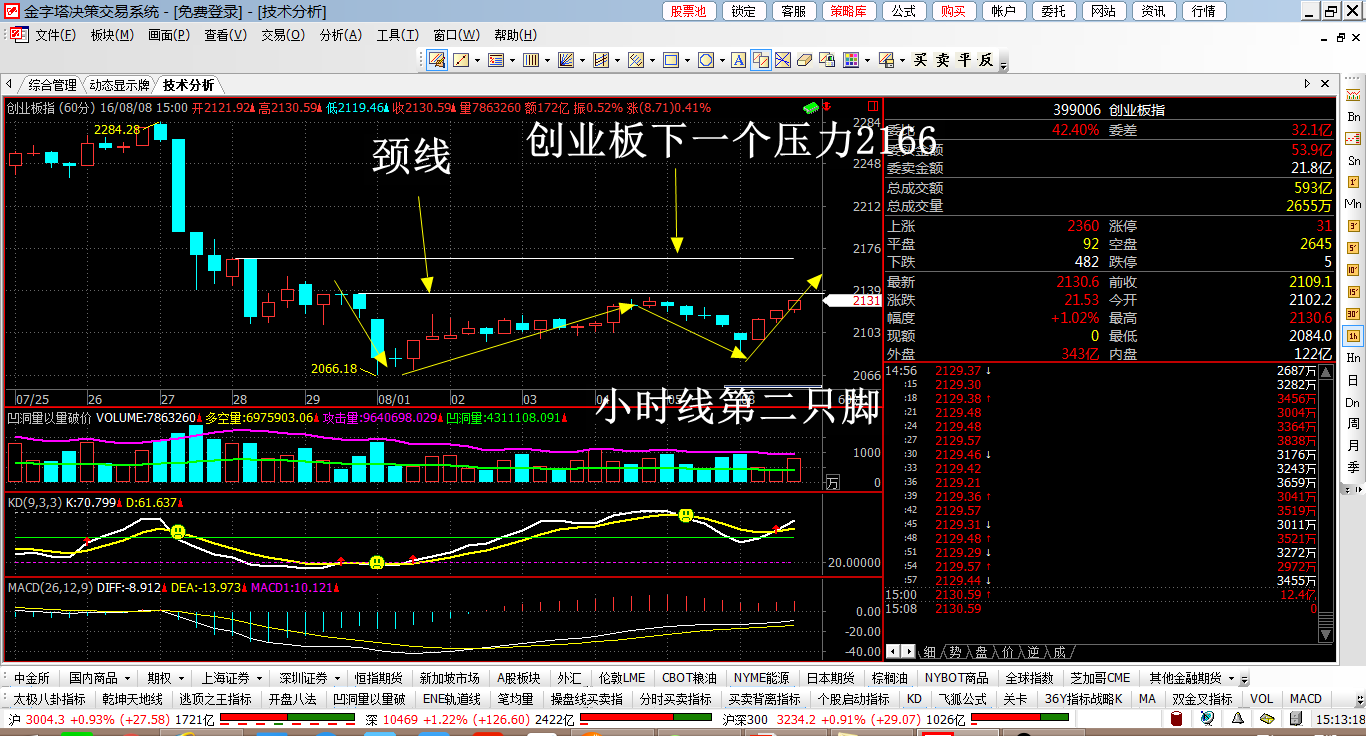Switch to the 势 tab below tick list
This screenshot has height=736, width=1366.
tap(955, 652)
